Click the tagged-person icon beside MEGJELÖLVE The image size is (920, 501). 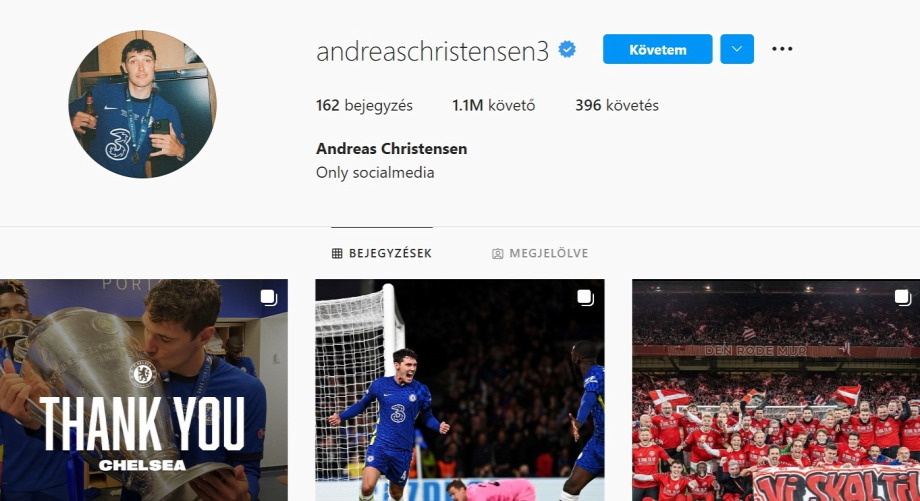coord(498,253)
